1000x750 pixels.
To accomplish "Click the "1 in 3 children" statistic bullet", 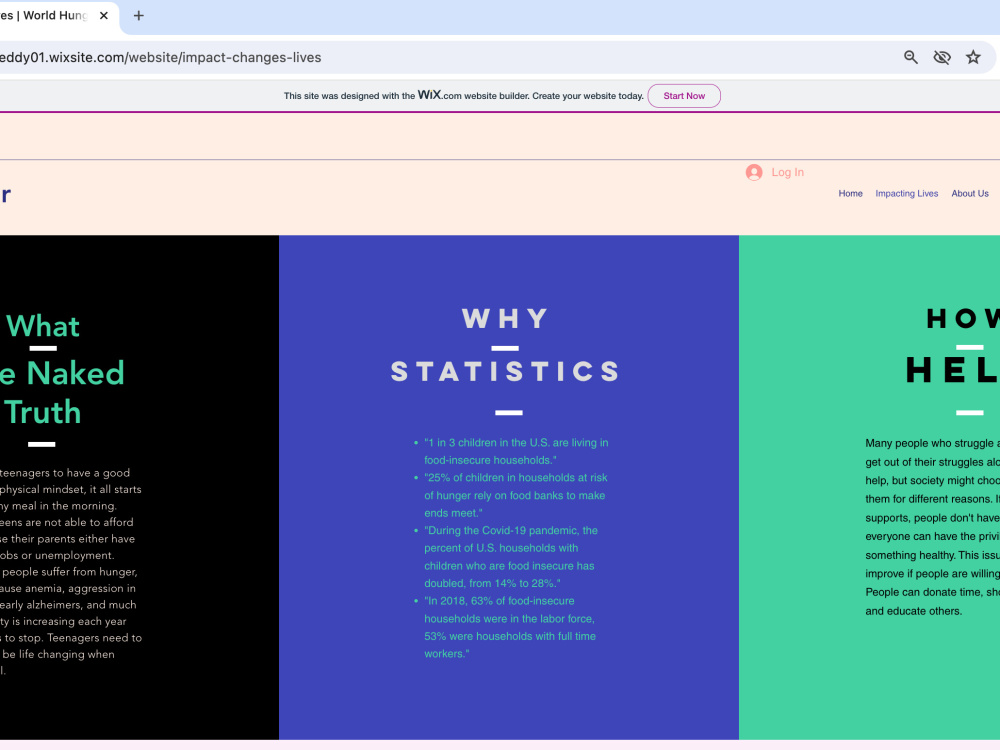I will point(516,451).
